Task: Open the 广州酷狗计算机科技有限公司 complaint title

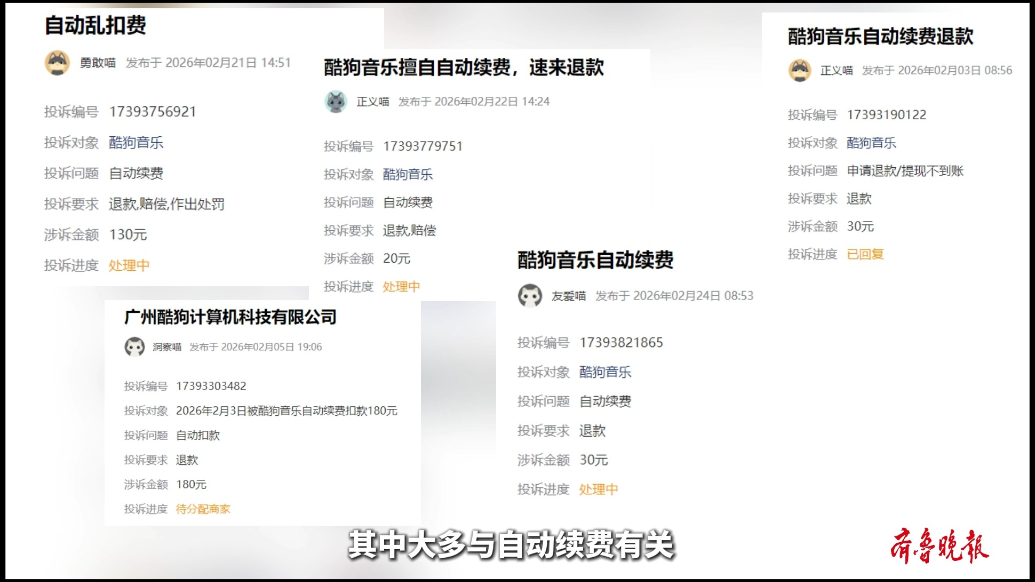Action: (230, 317)
